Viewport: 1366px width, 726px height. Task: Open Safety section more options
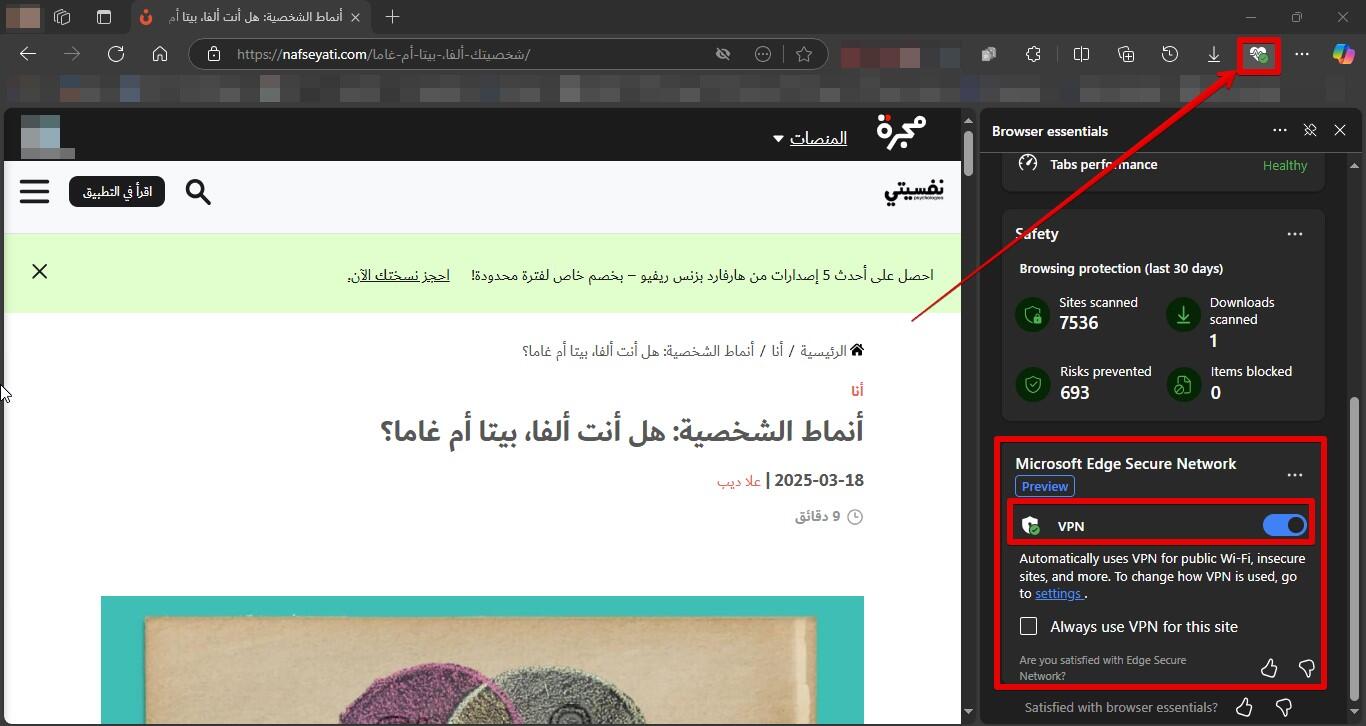(x=1295, y=234)
